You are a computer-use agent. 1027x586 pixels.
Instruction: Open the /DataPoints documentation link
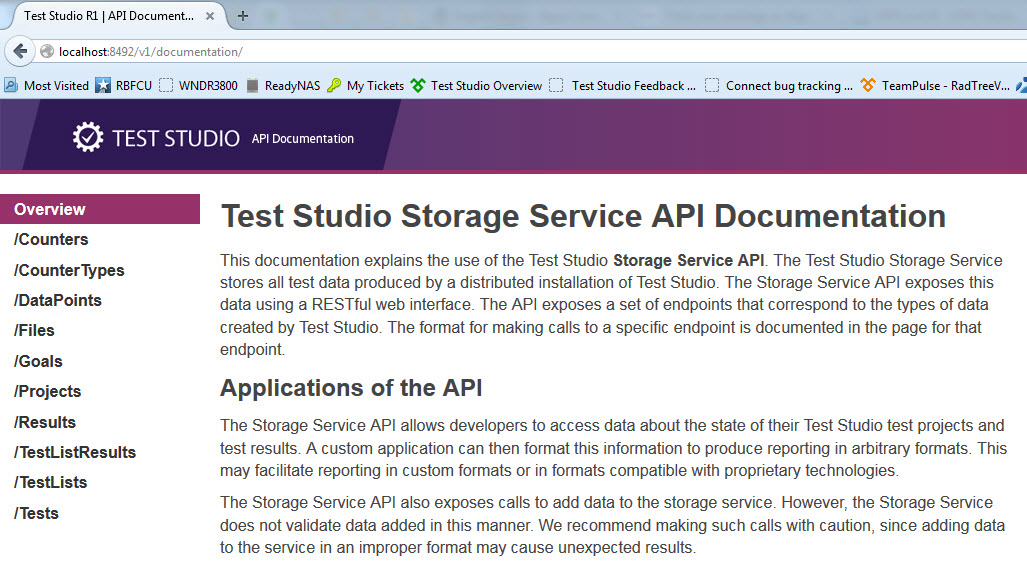(x=58, y=300)
